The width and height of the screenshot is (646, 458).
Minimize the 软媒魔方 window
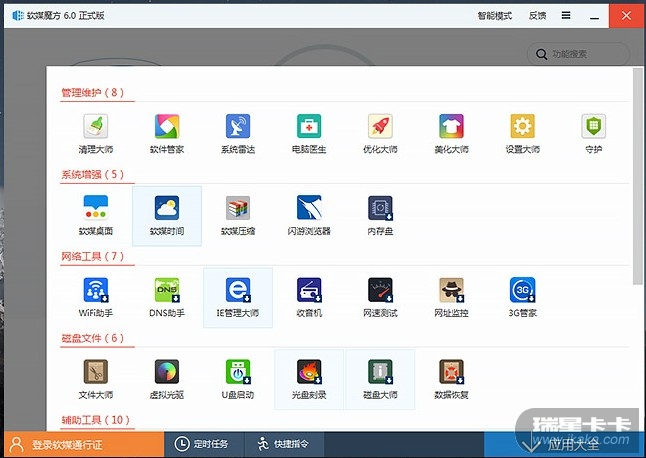pos(594,16)
